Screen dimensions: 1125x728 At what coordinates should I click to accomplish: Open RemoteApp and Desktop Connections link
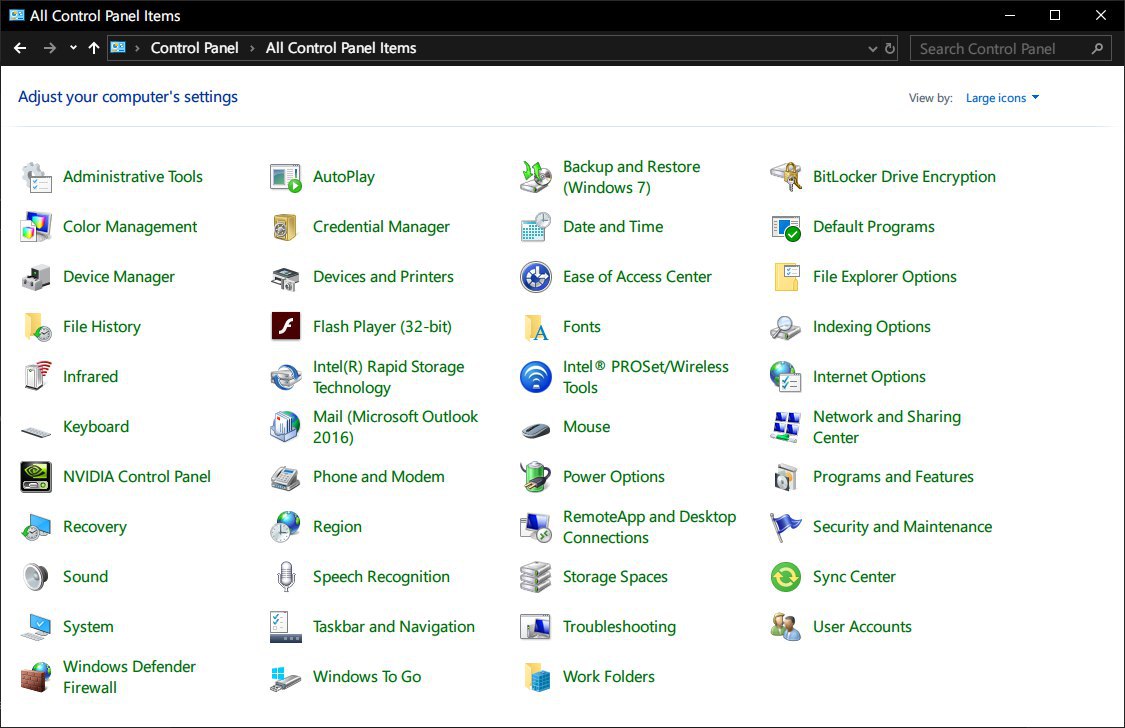pyautogui.click(x=649, y=527)
